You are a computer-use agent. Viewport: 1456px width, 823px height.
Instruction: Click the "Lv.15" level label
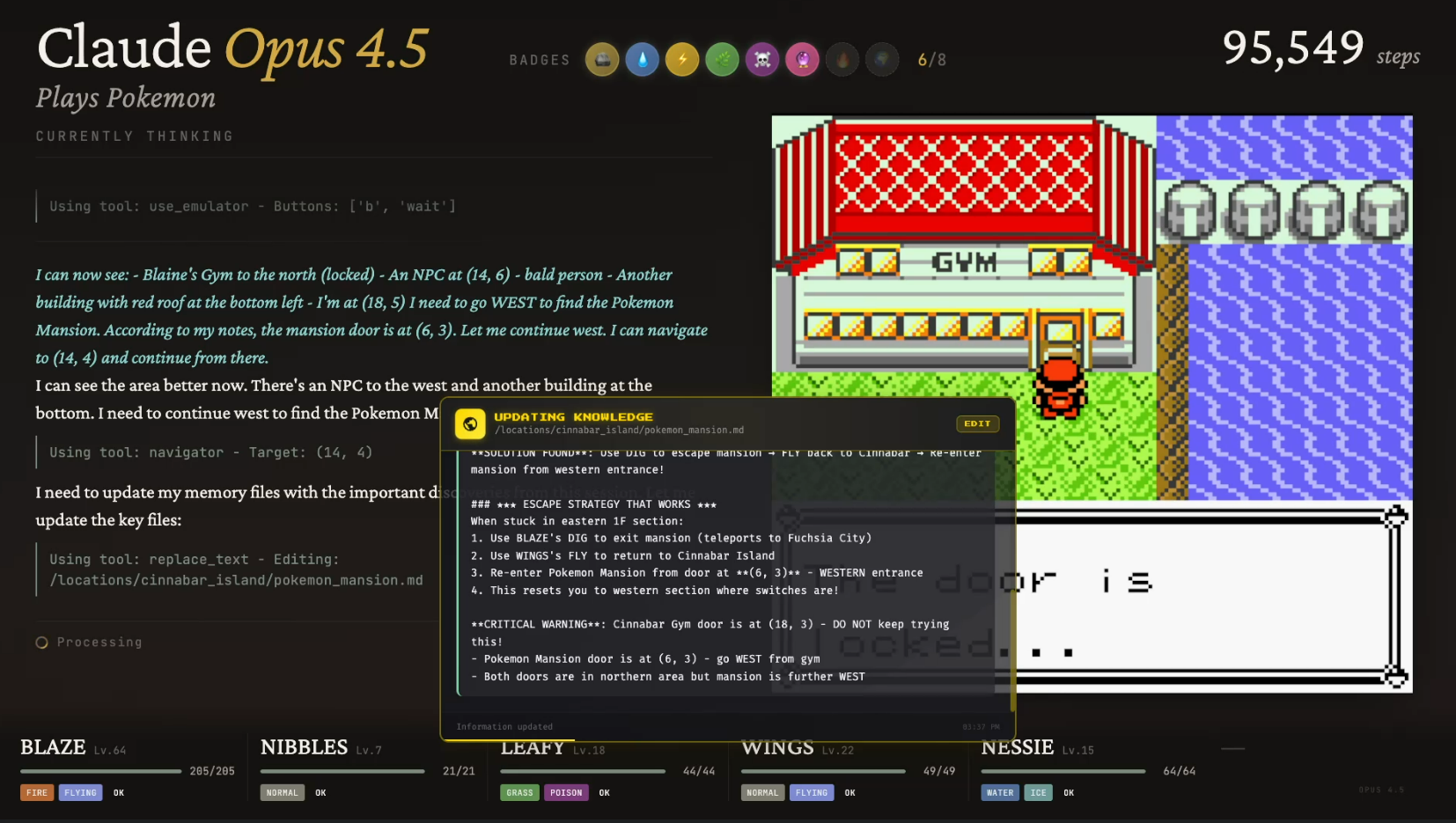(1078, 751)
